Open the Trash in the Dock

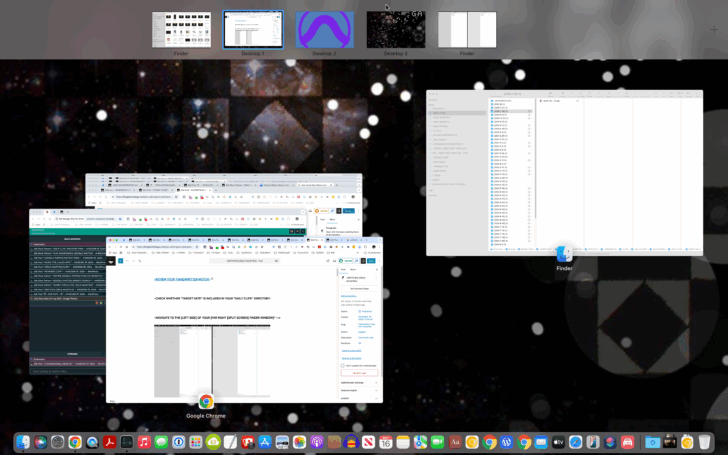click(x=704, y=442)
